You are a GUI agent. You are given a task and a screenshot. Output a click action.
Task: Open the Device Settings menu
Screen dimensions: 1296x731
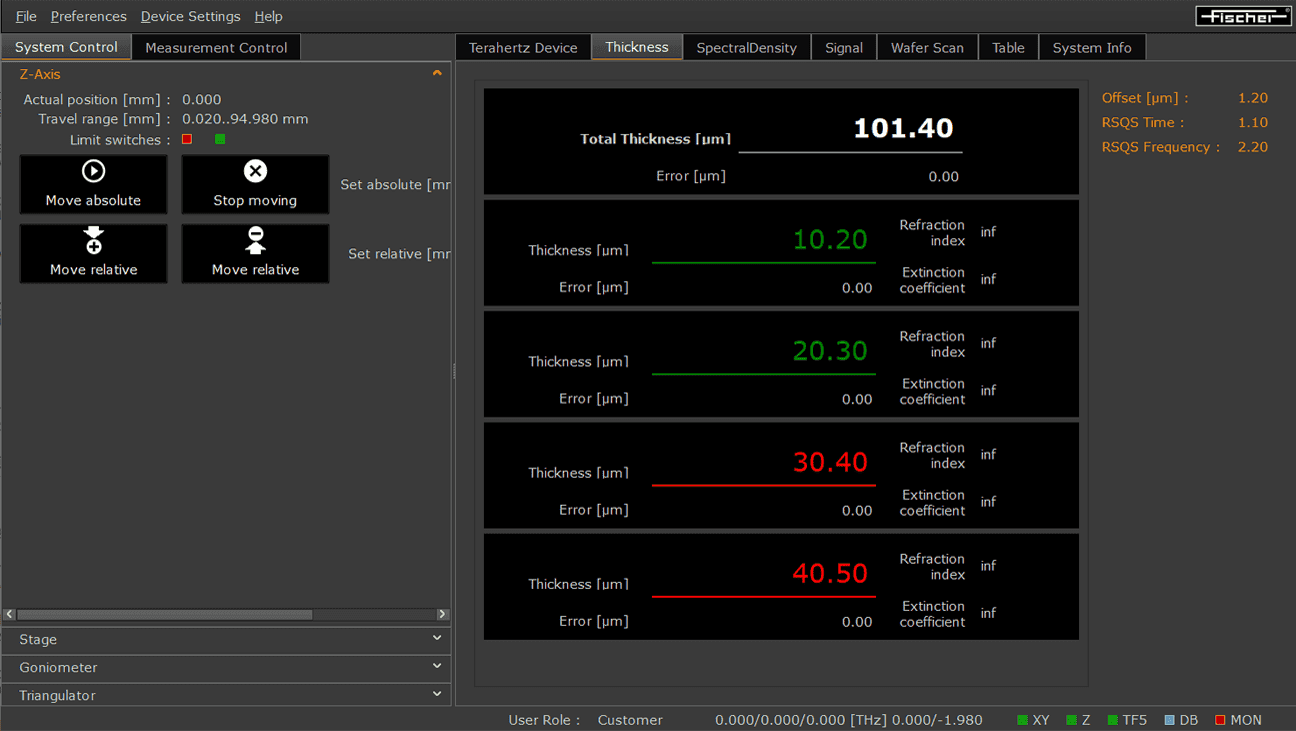pos(190,16)
